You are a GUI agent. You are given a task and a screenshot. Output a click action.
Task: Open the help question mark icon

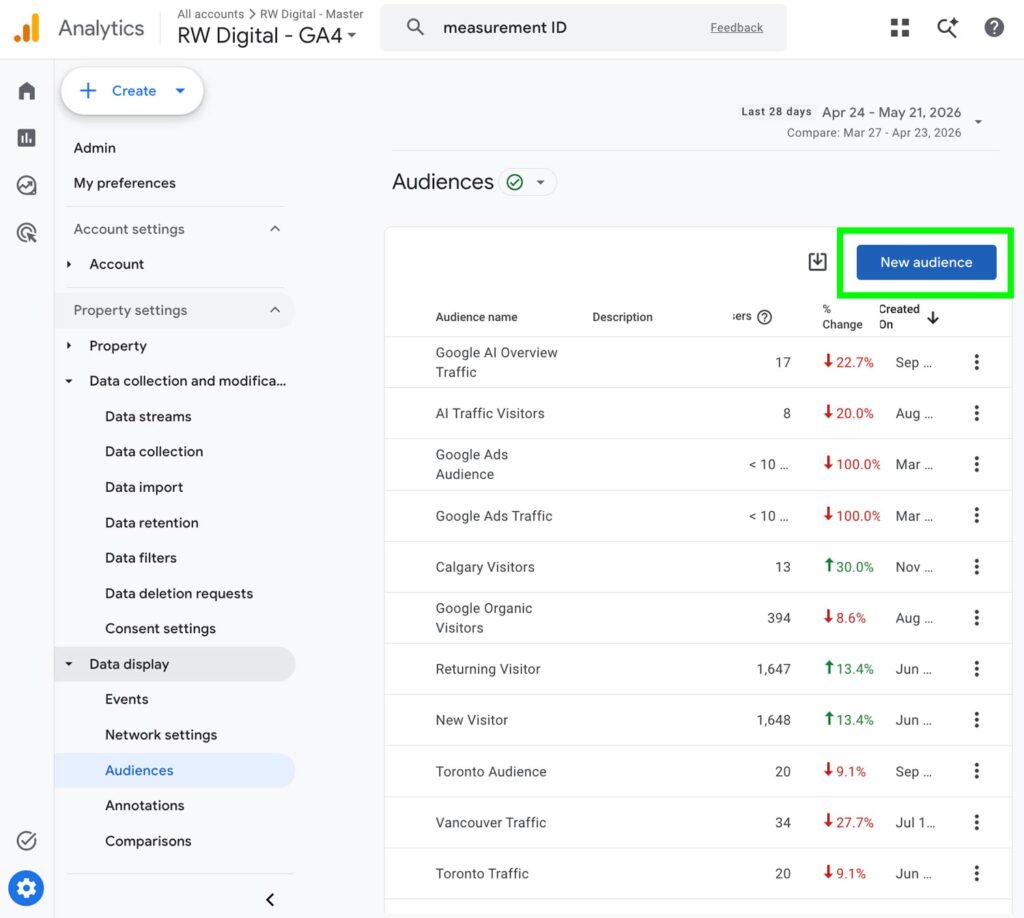(994, 27)
